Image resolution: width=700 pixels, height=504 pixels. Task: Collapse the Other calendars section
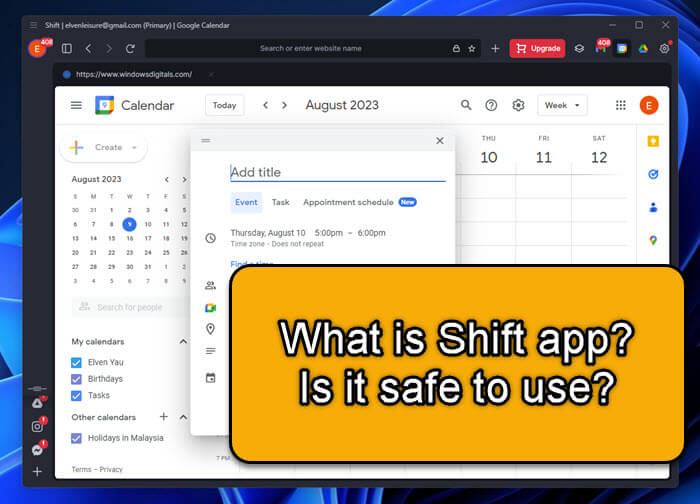click(x=183, y=417)
